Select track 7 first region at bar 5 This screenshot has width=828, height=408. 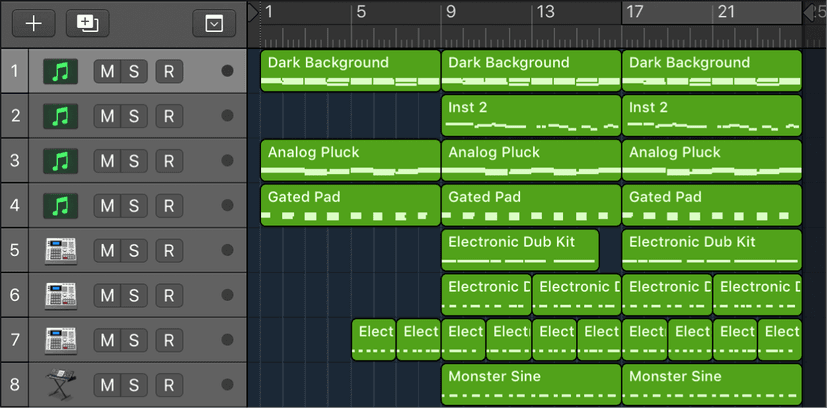point(374,340)
